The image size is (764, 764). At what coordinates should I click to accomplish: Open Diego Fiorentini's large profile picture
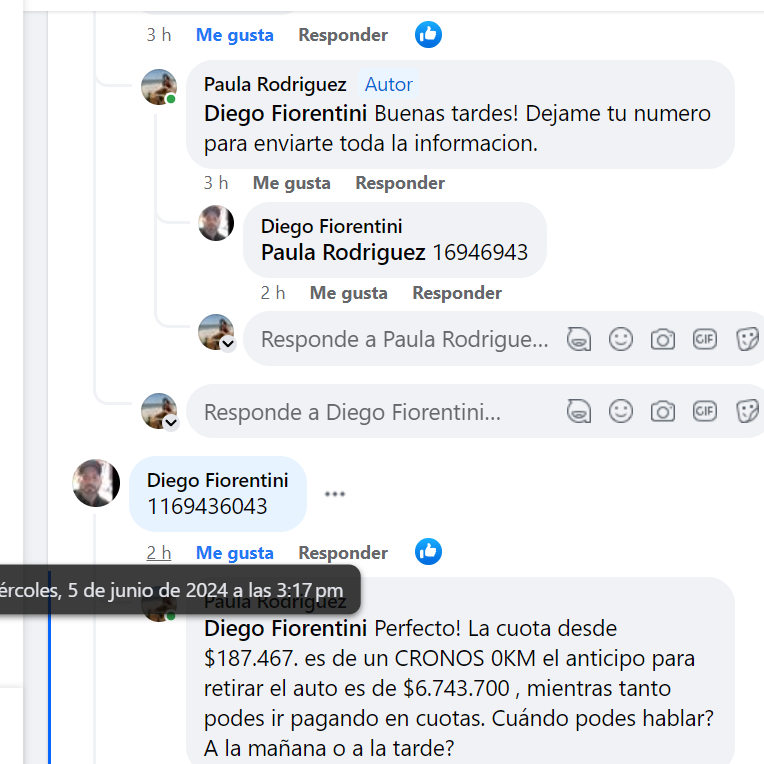pos(96,483)
